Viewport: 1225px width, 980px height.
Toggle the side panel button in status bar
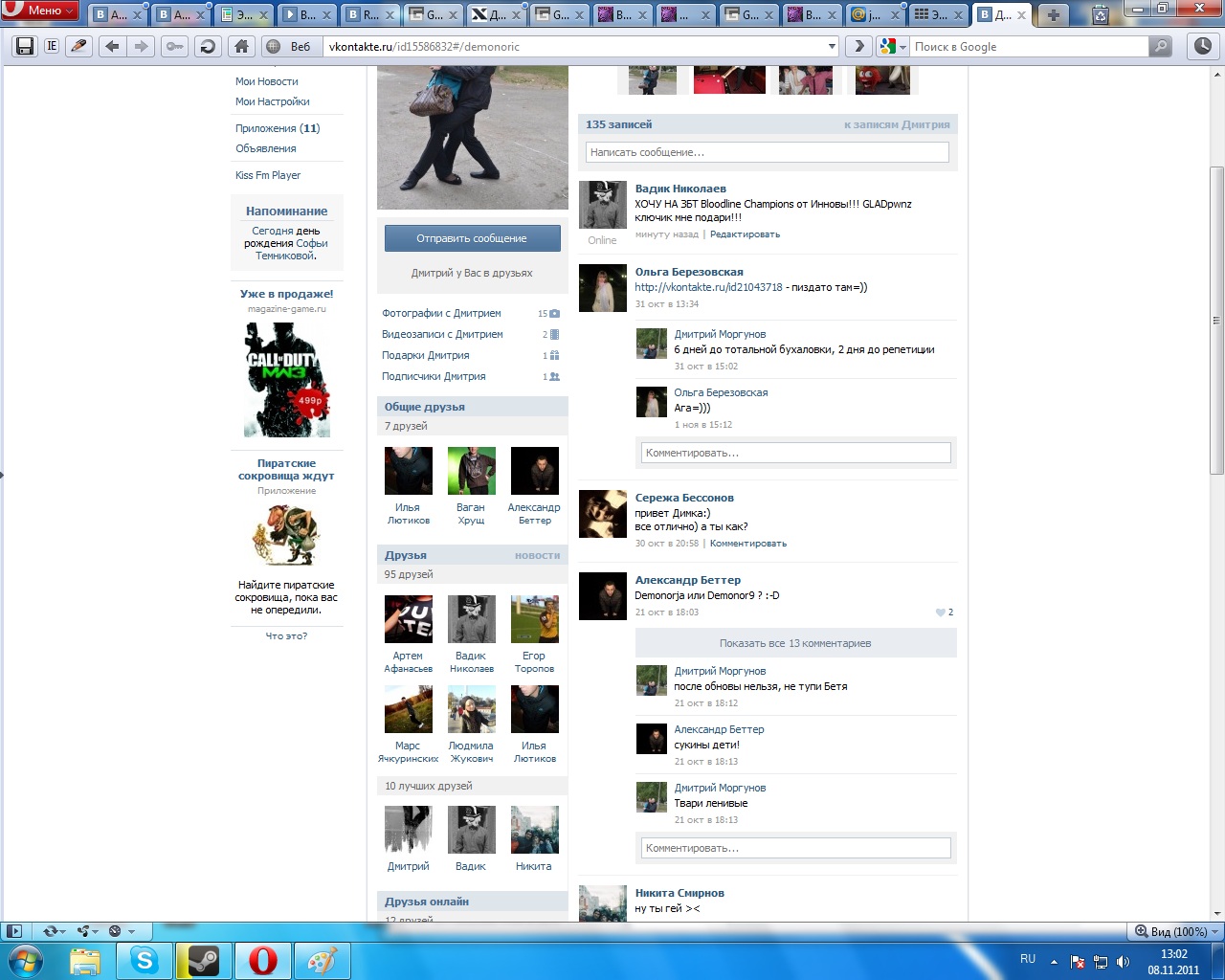click(13, 931)
